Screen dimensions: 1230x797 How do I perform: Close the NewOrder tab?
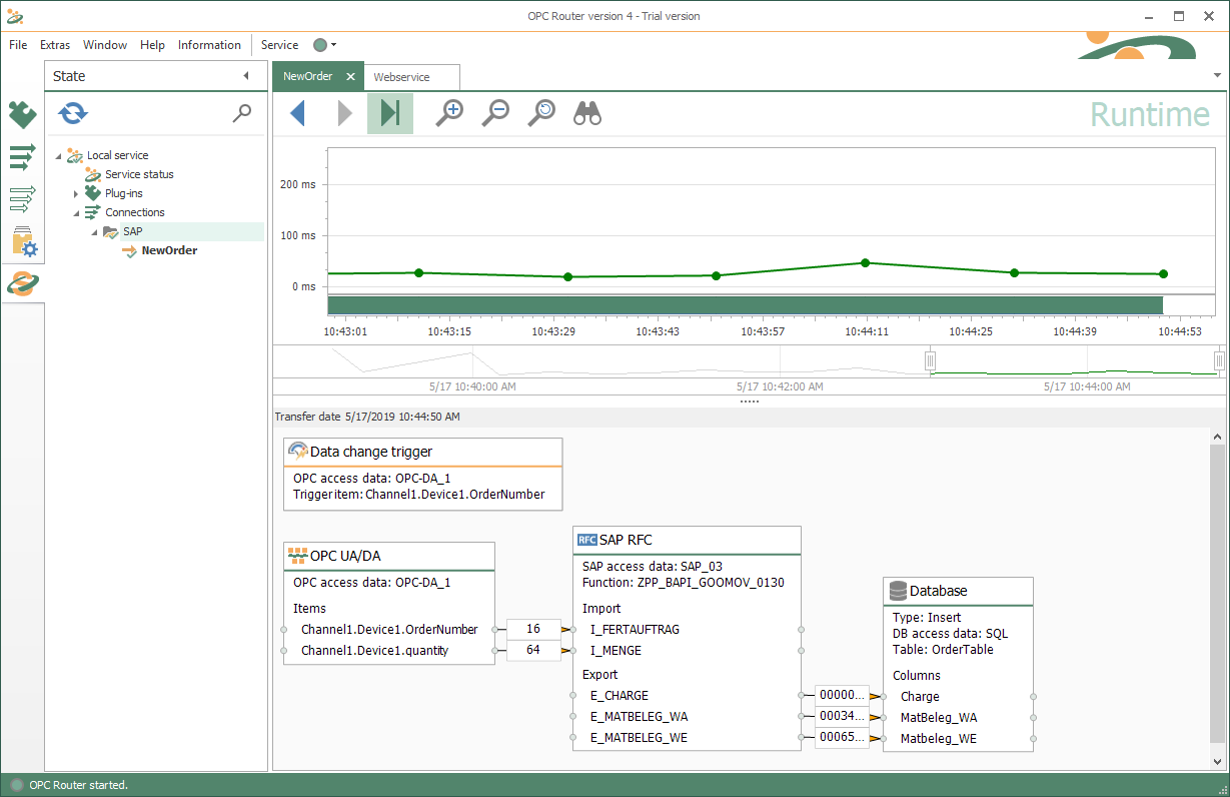tap(350, 77)
